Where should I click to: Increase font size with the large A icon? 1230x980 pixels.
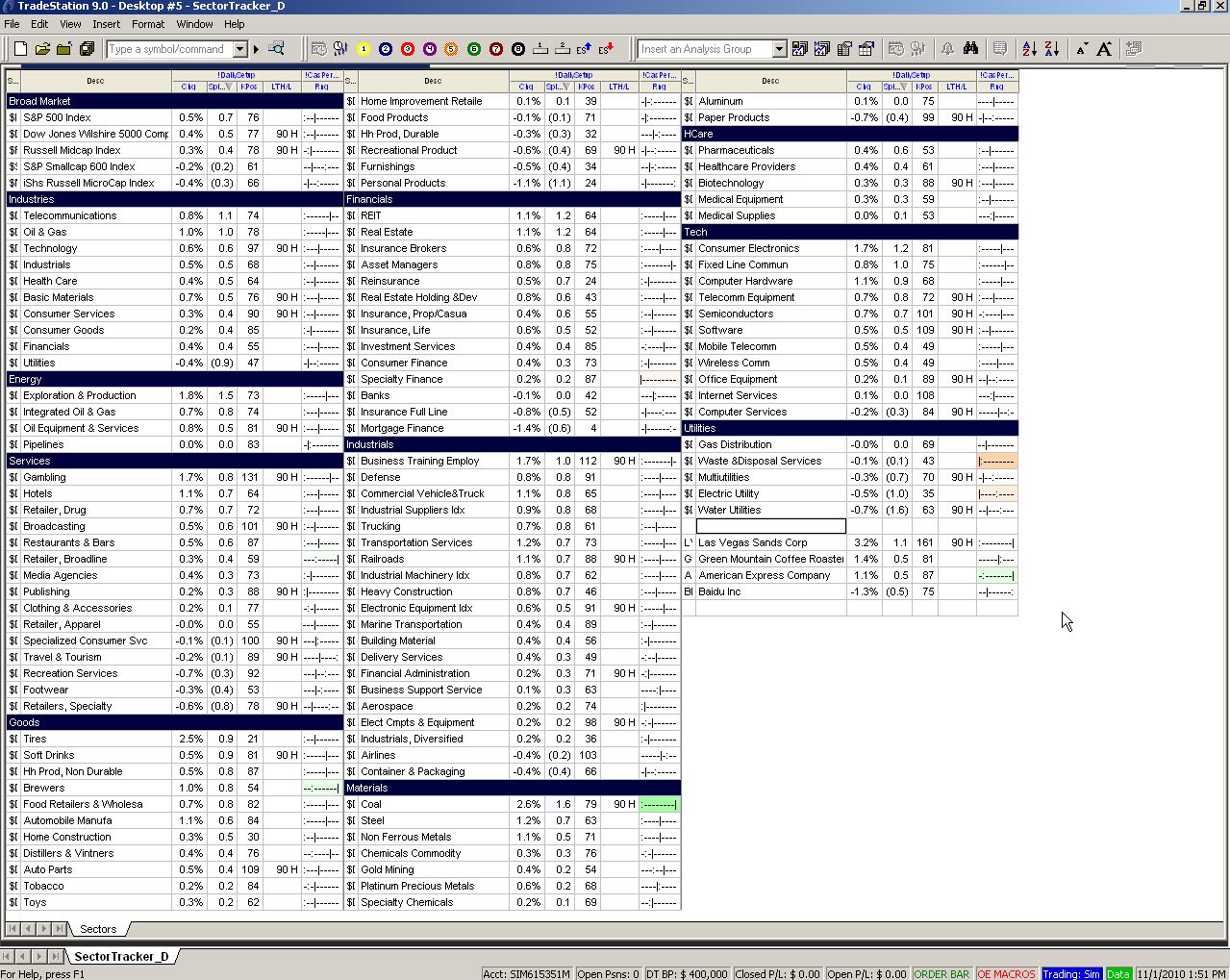click(1104, 49)
